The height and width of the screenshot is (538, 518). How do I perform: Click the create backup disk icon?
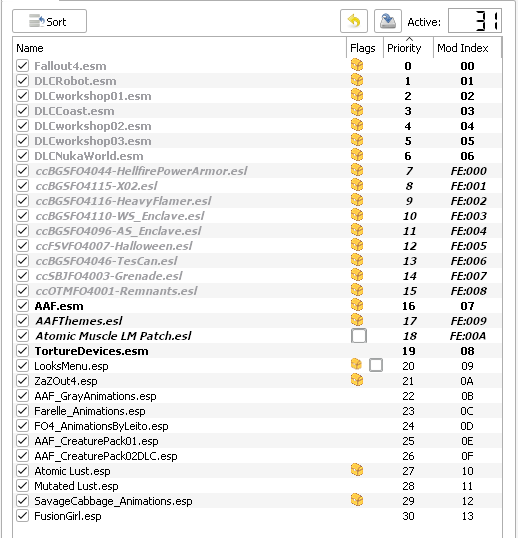coord(388,21)
